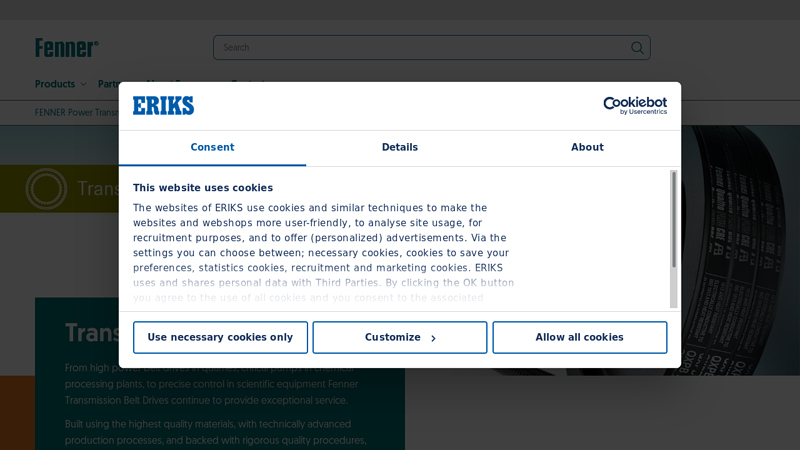The height and width of the screenshot is (450, 800).
Task: Select the Consent tab
Action: [x=212, y=148]
